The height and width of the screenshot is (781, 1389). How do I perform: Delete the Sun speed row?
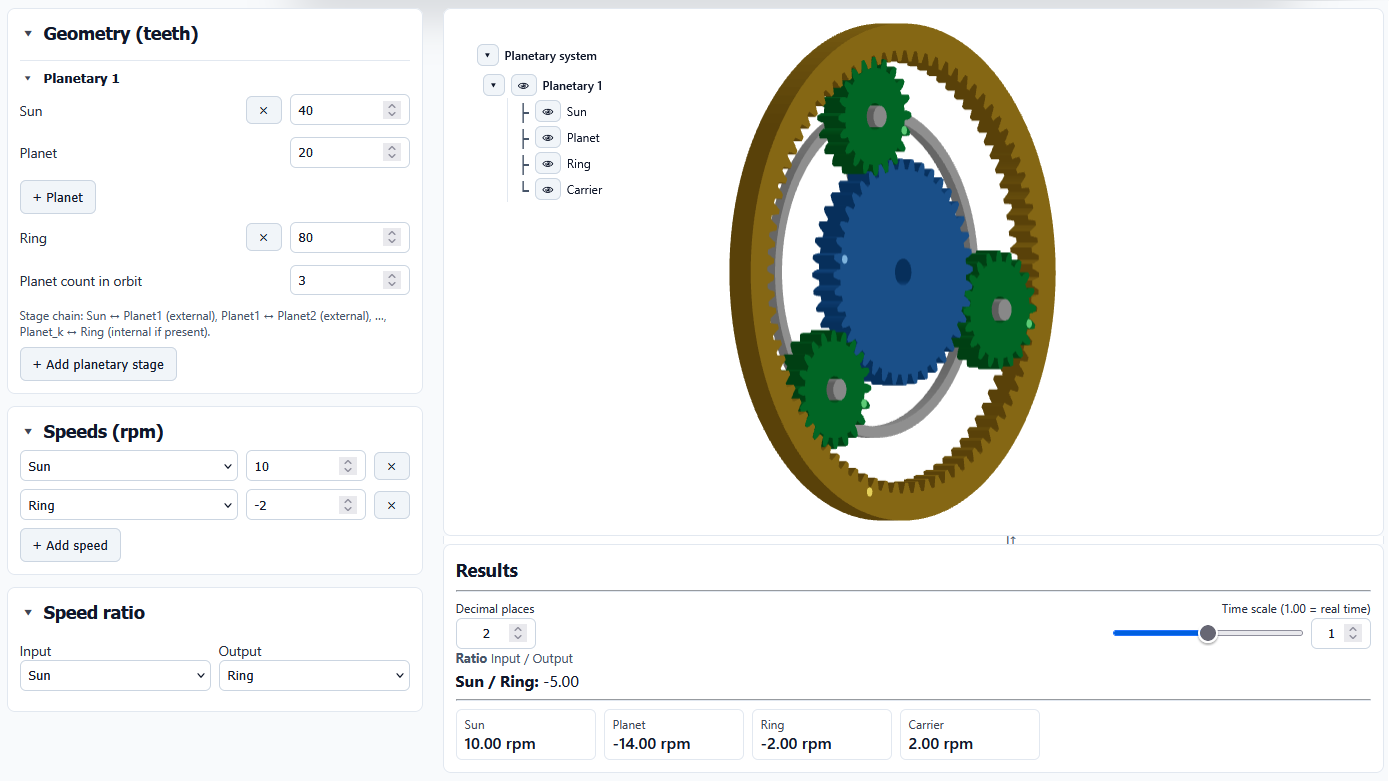(392, 466)
